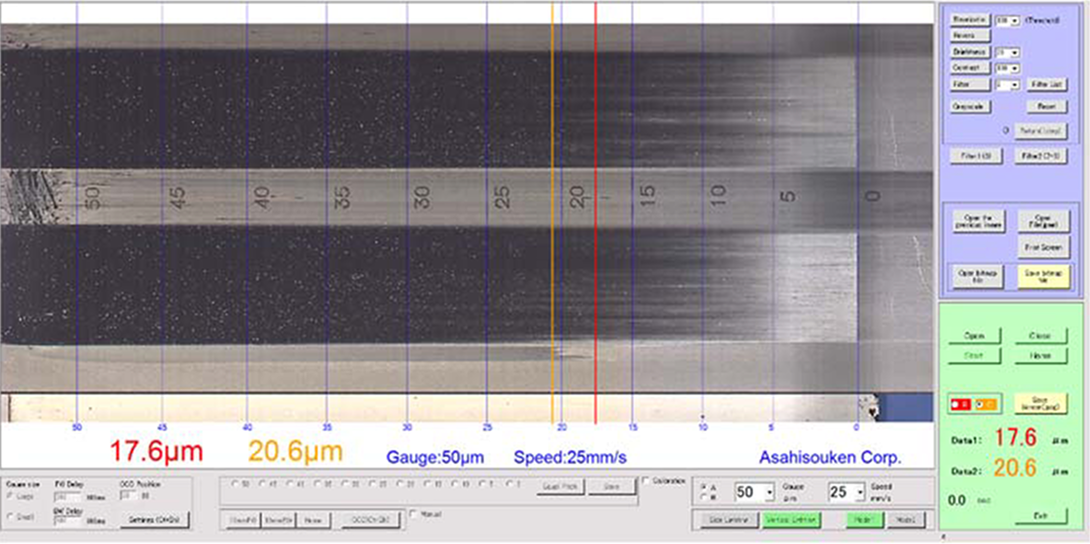
Task: Open the Gauge 50 µm dropdown
Action: (x=754, y=492)
